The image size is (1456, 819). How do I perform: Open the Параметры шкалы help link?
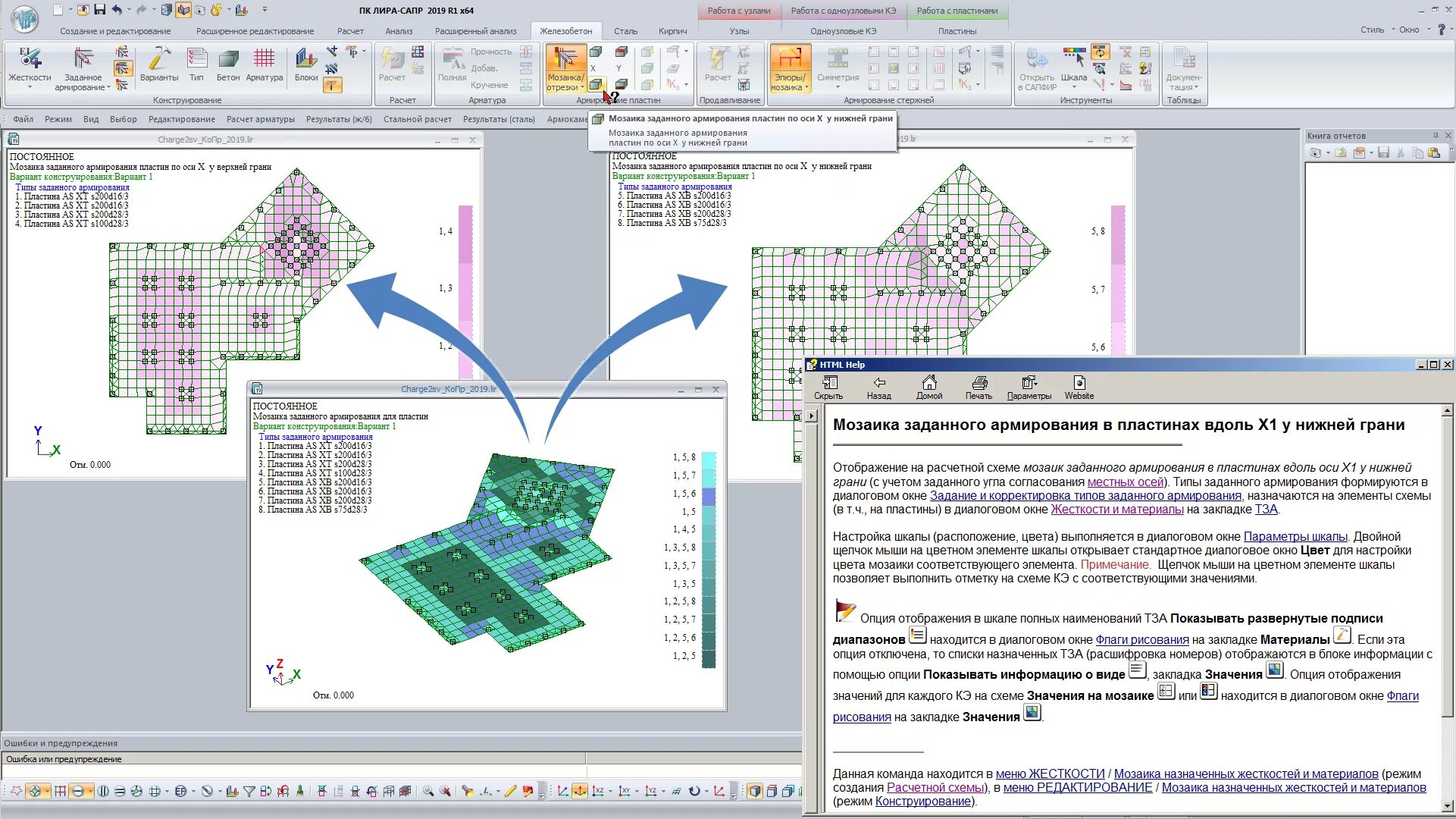1295,536
